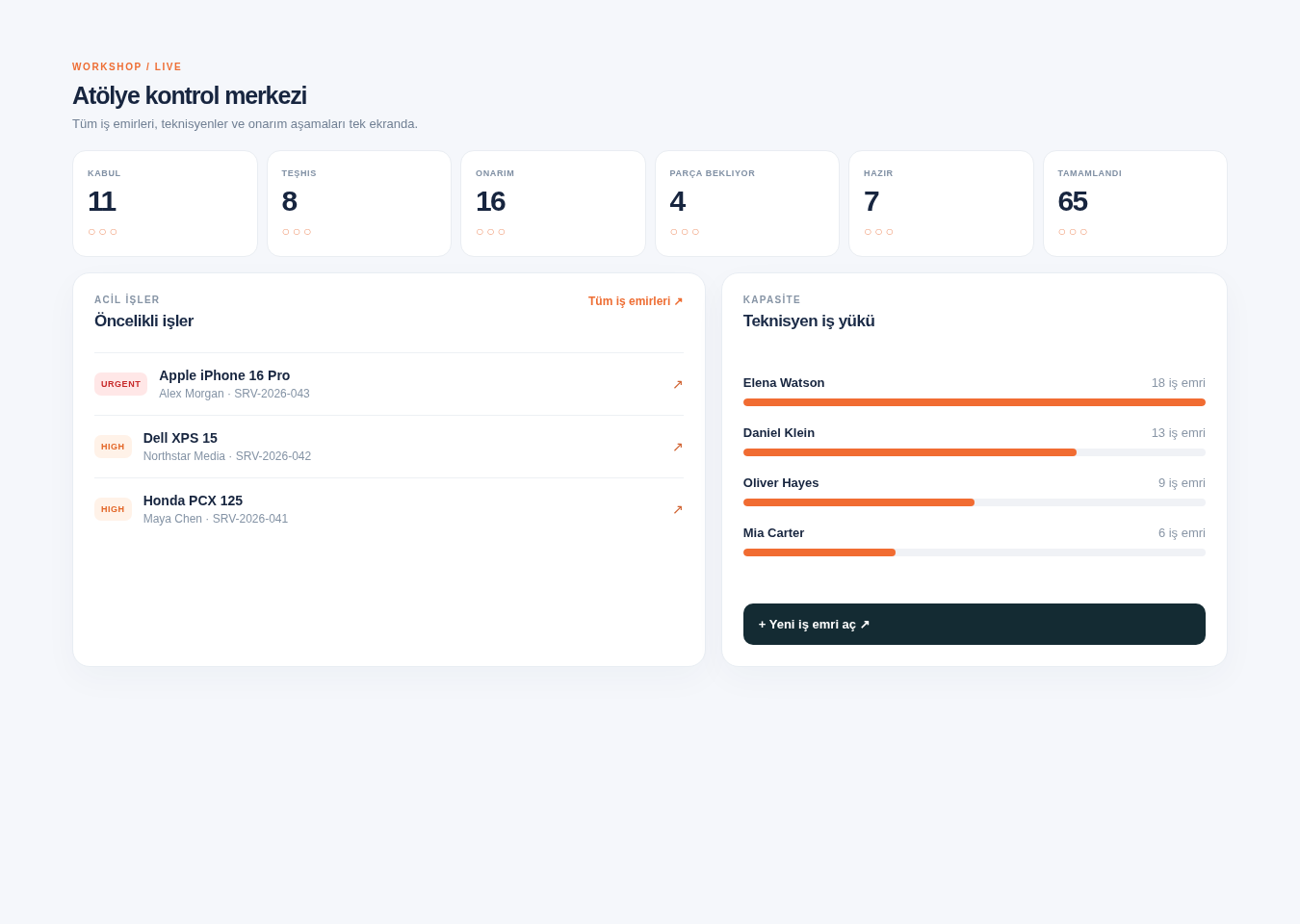Viewport: 1300px width, 924px height.
Task: Select technician name Mia Carter
Action: (x=773, y=533)
